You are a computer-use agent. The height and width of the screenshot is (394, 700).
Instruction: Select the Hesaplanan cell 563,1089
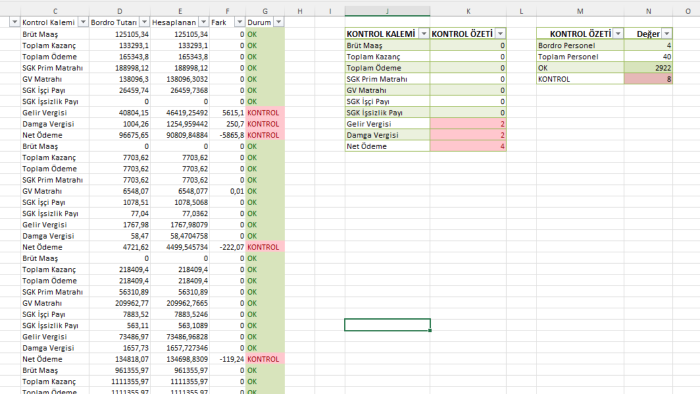(x=180, y=325)
